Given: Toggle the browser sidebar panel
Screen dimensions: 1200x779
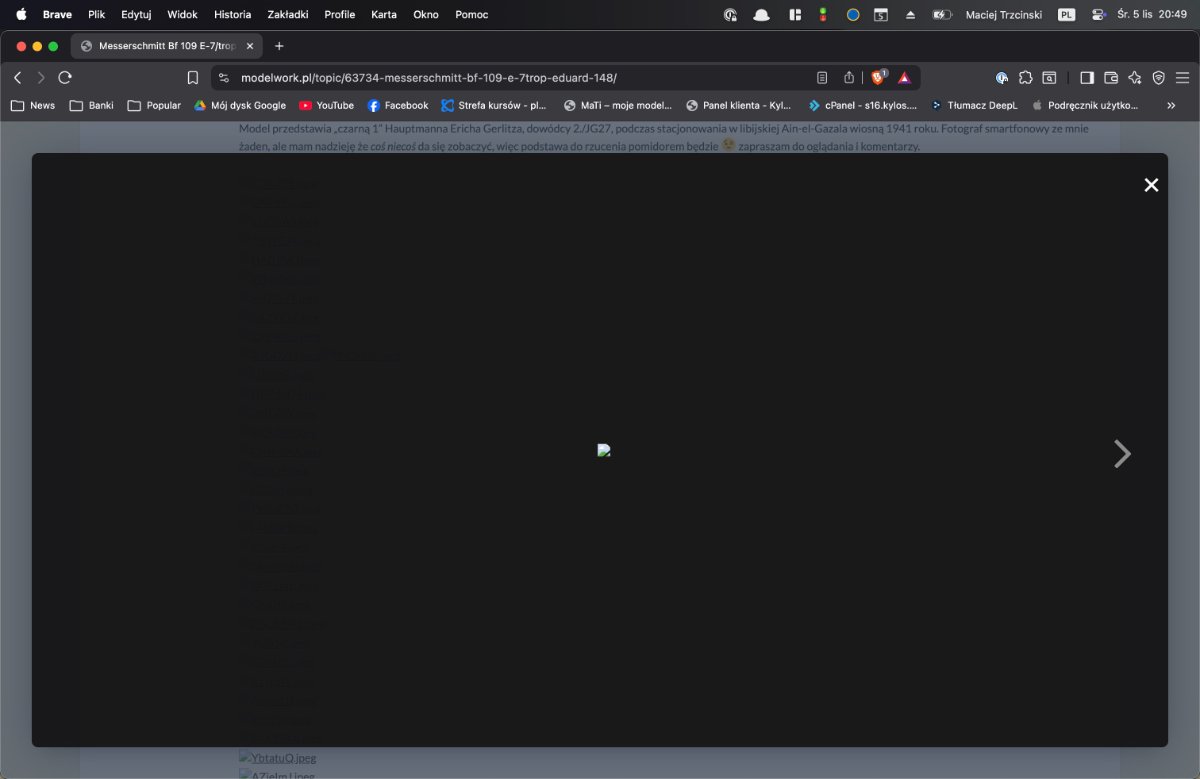Looking at the screenshot, I should click(1087, 77).
